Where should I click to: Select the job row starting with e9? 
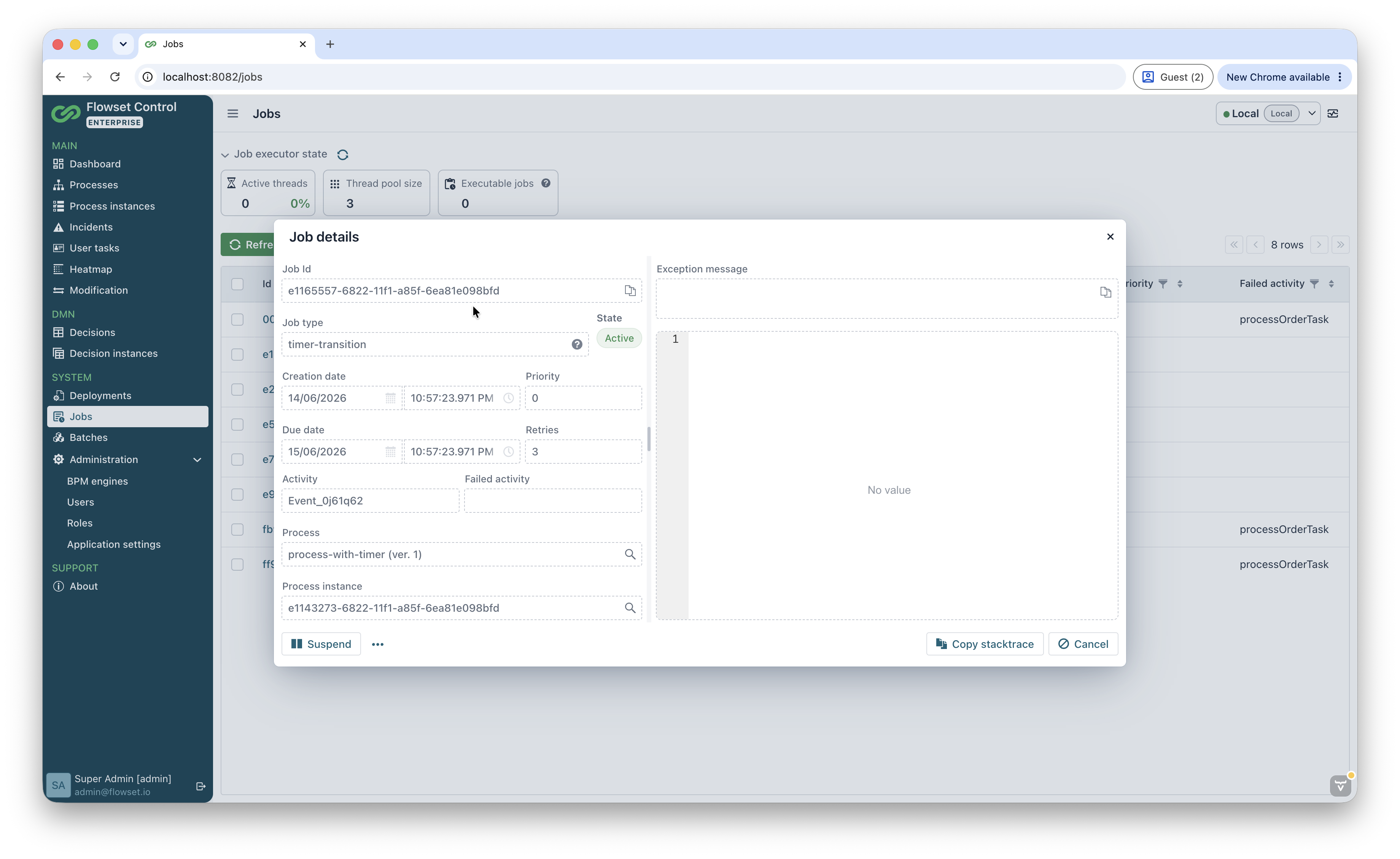237,494
